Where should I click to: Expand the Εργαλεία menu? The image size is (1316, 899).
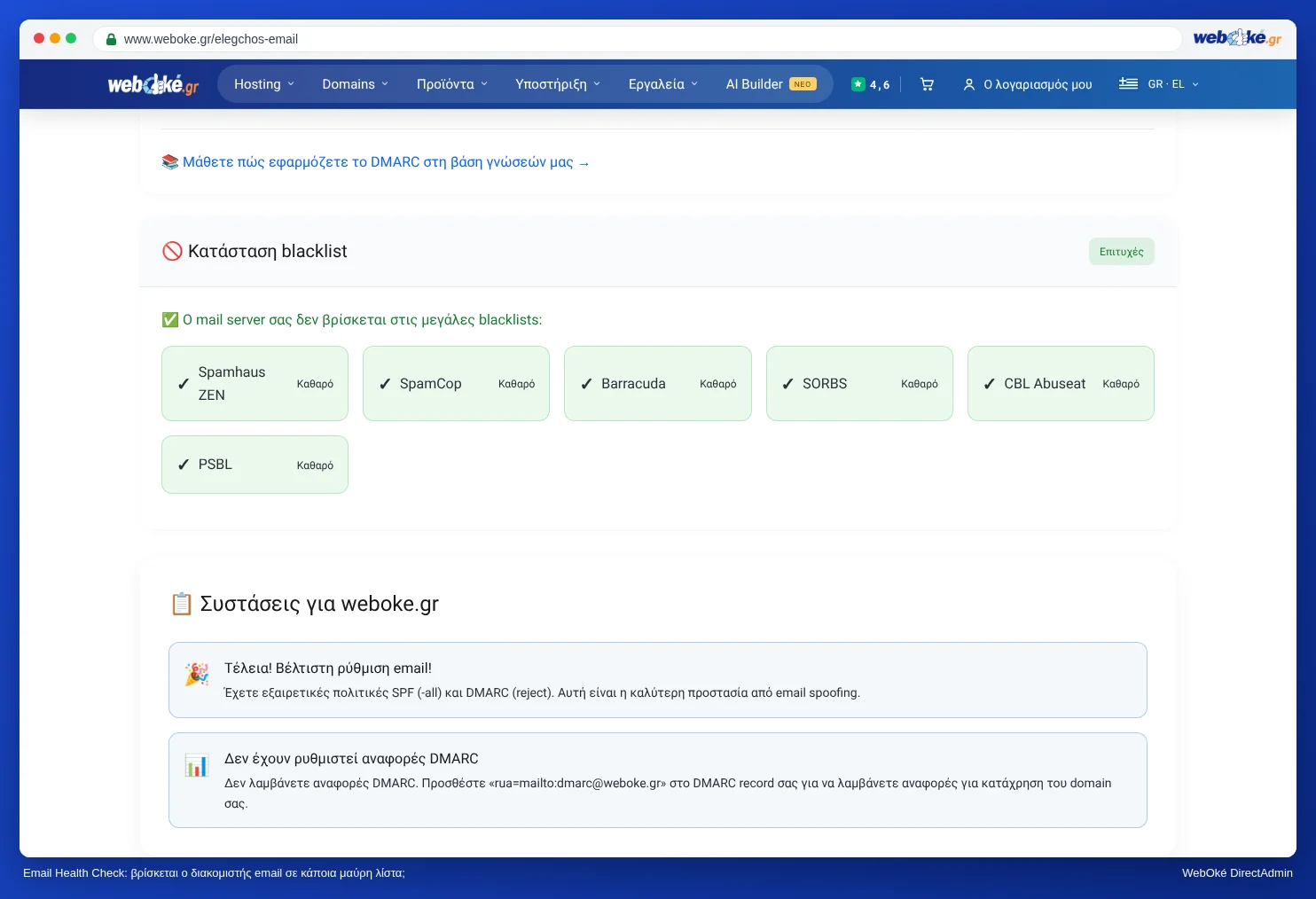663,84
